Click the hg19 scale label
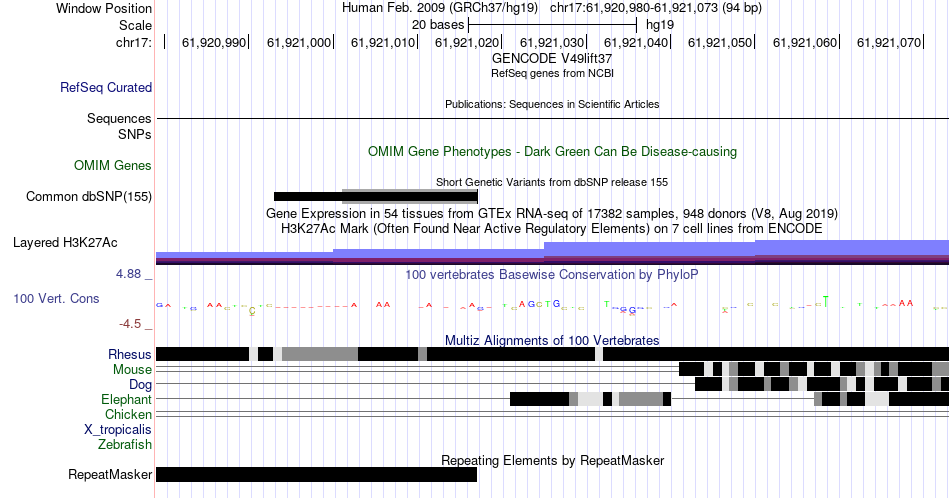Image resolution: width=950 pixels, height=498 pixels. pos(660,25)
